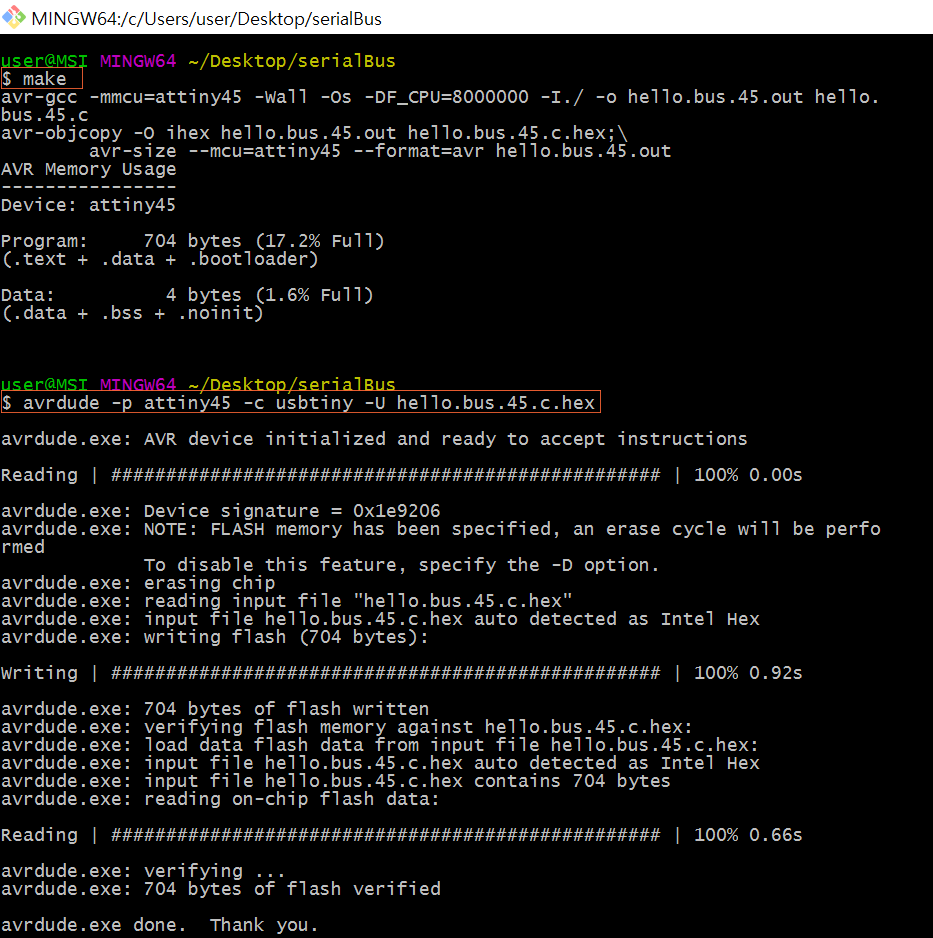
Task: Click '(.data + .bss + .noinit)' line
Action: (132, 313)
